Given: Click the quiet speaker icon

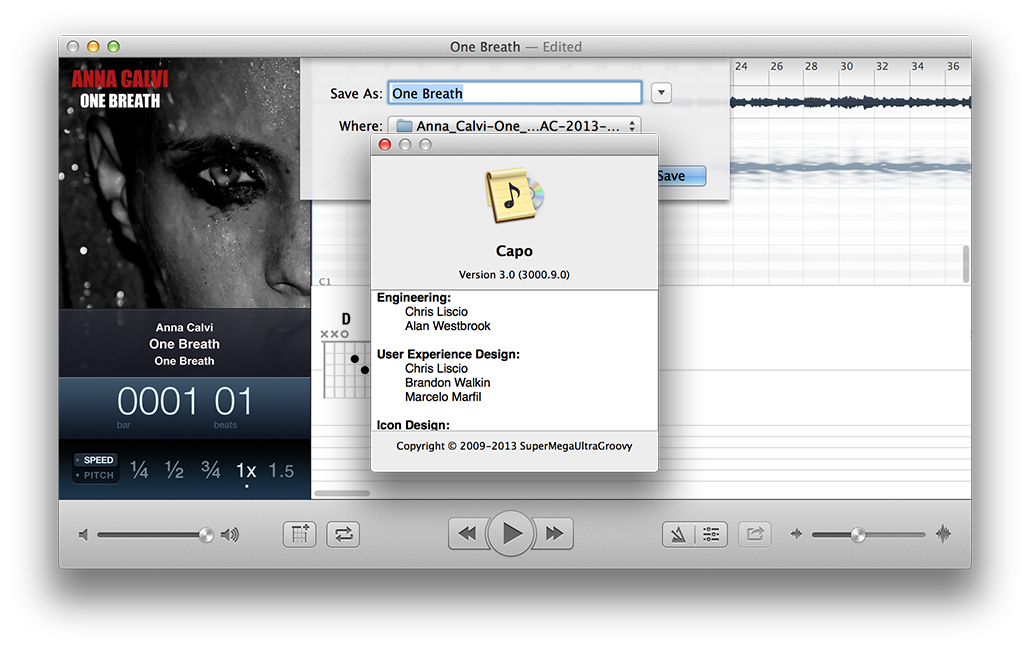Looking at the screenshot, I should click(83, 535).
